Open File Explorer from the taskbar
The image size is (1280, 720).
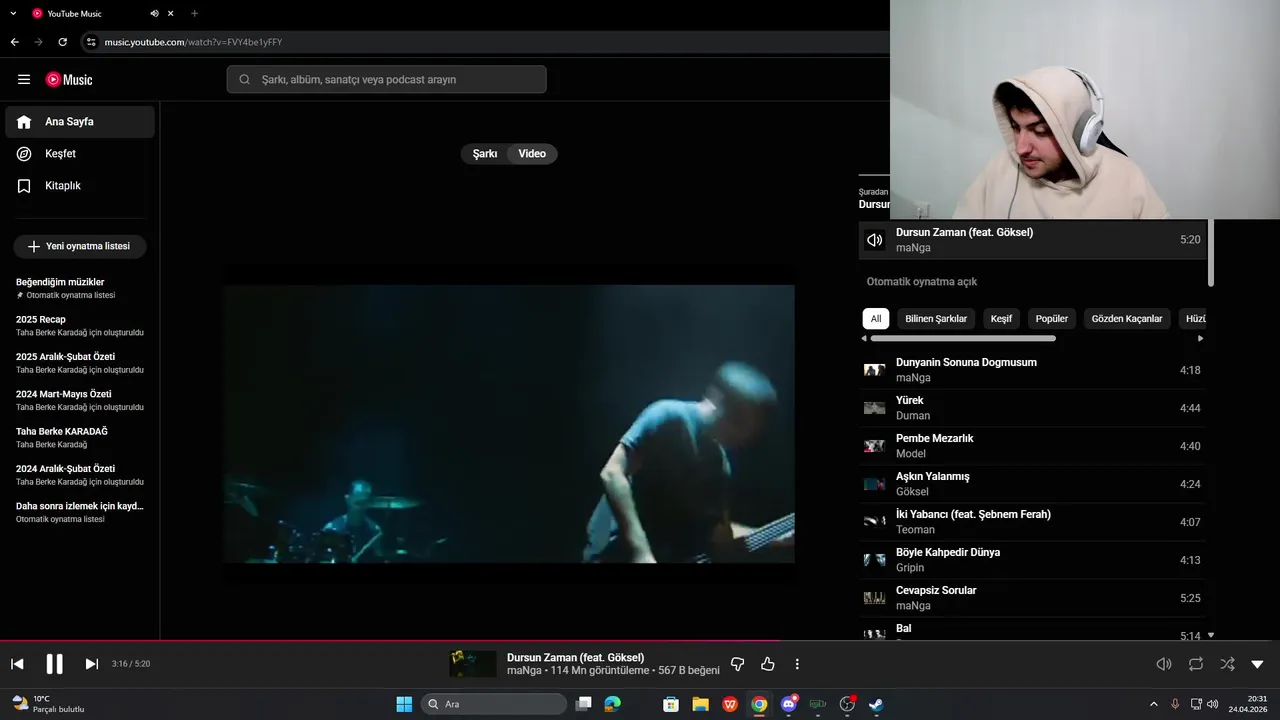tap(700, 704)
